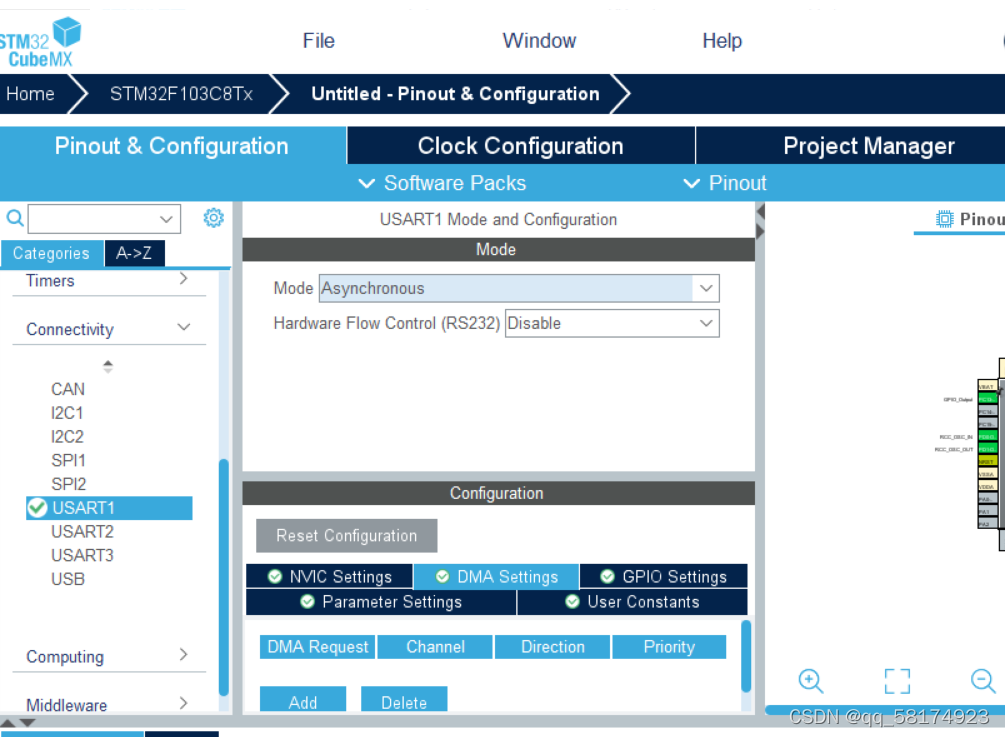Collapse the Connectivity category
The image size is (1005, 737).
point(109,329)
